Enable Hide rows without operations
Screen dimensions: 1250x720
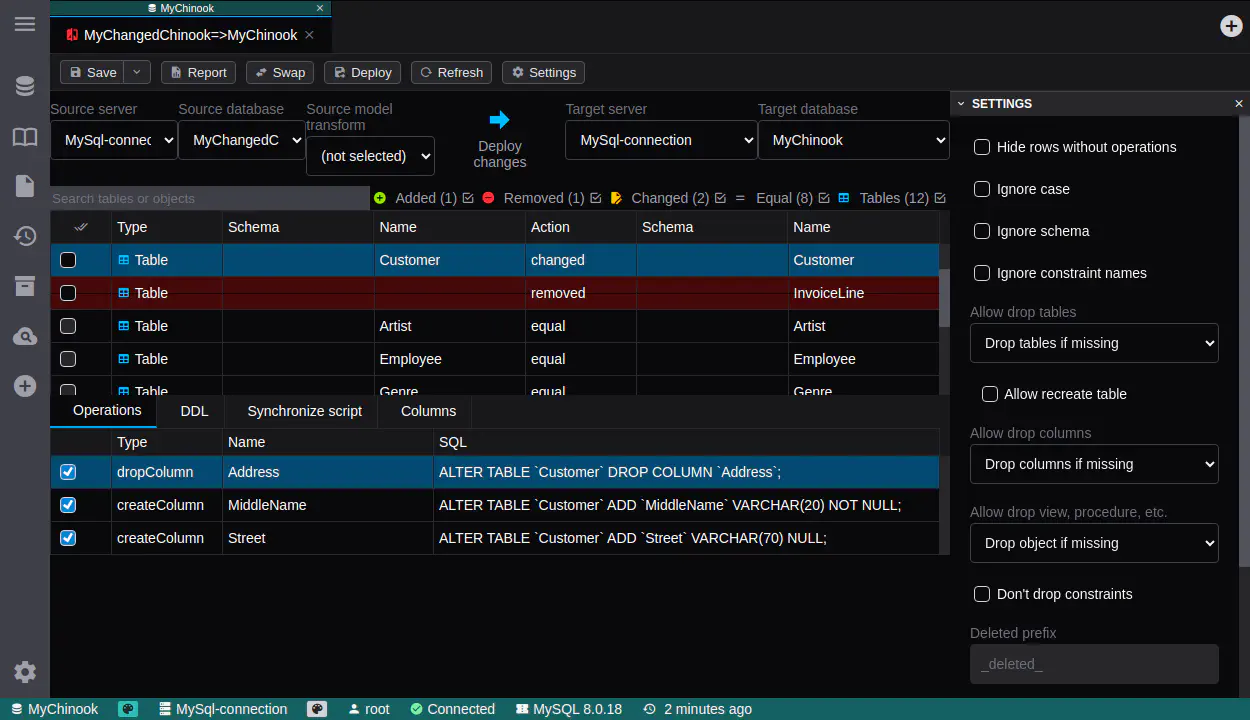point(982,147)
